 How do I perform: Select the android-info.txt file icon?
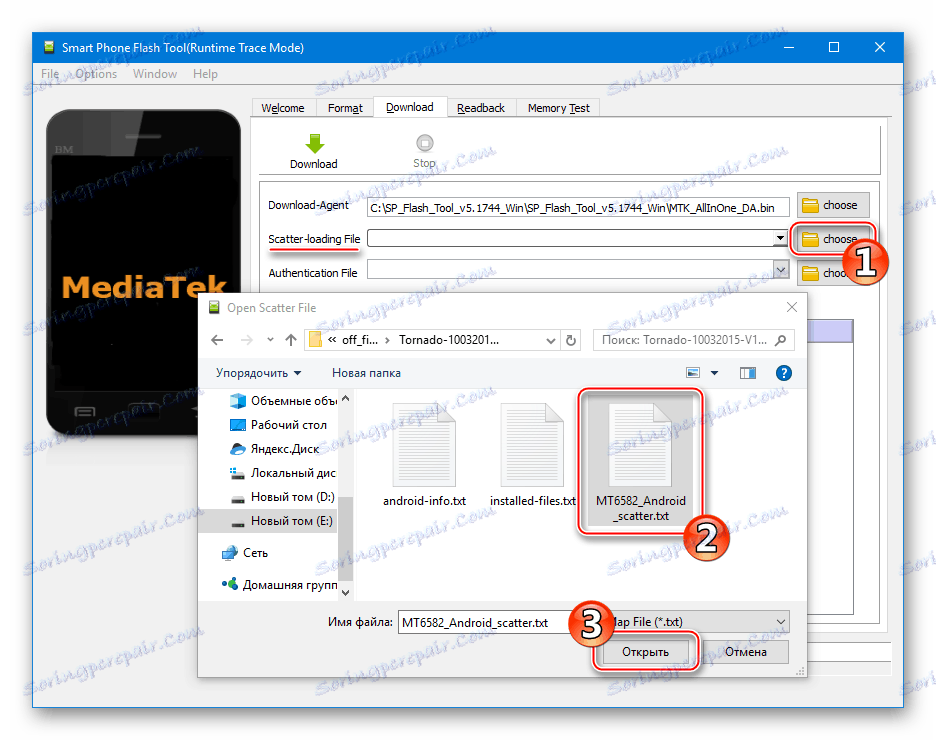coord(424,445)
